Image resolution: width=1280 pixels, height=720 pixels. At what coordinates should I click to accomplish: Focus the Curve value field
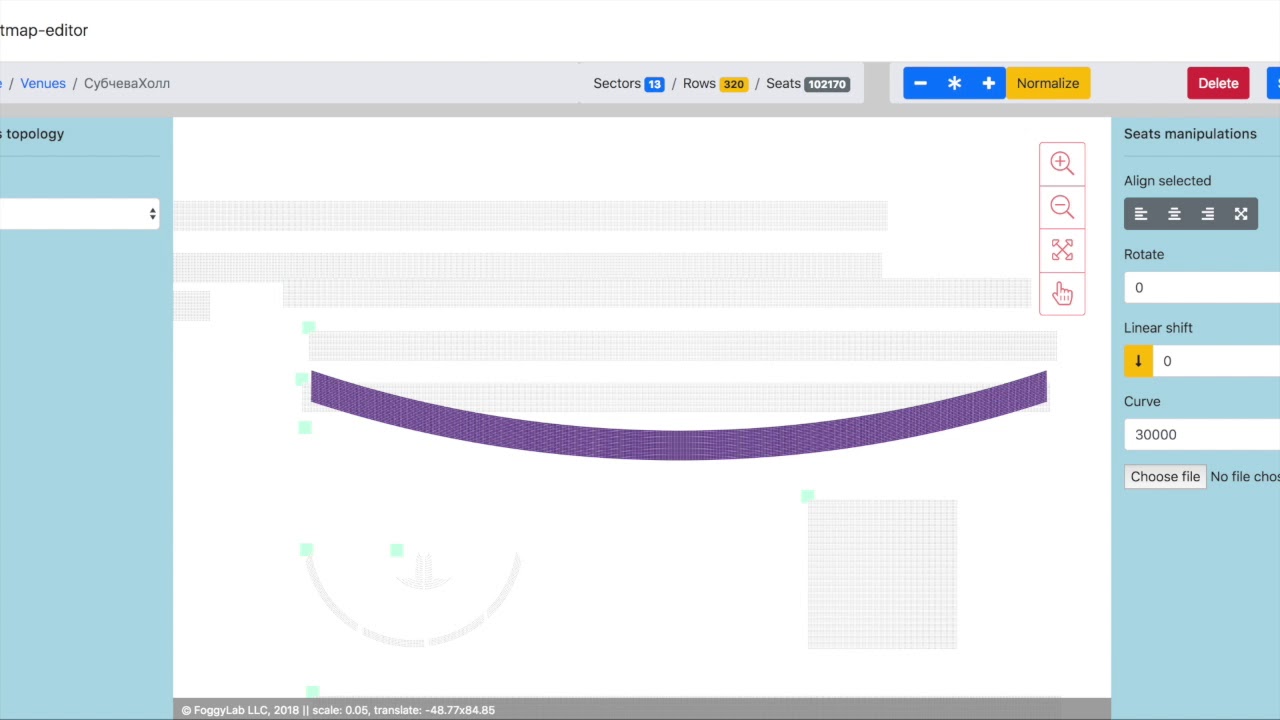(1202, 435)
